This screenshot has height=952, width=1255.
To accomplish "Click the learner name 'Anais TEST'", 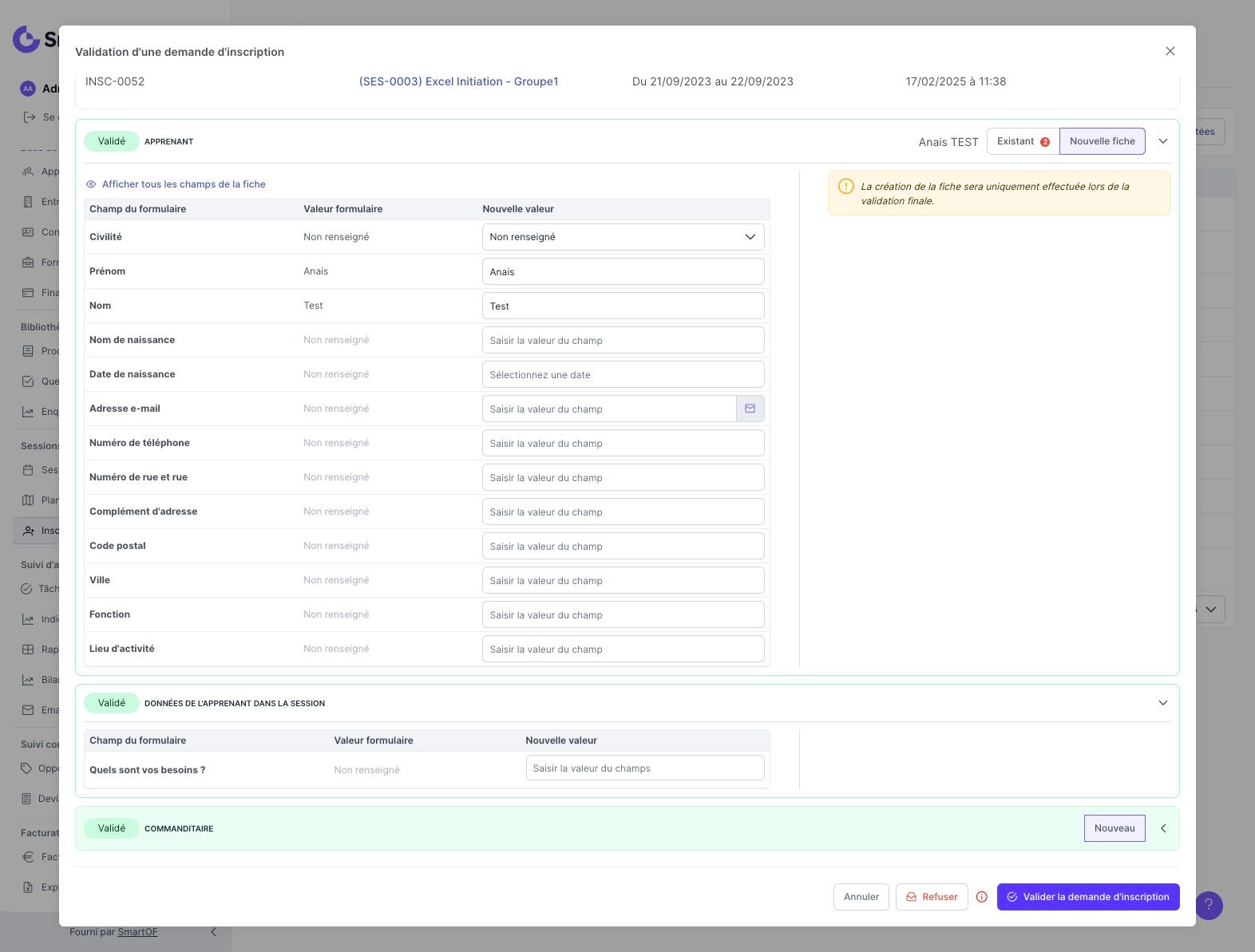I will coord(948,142).
